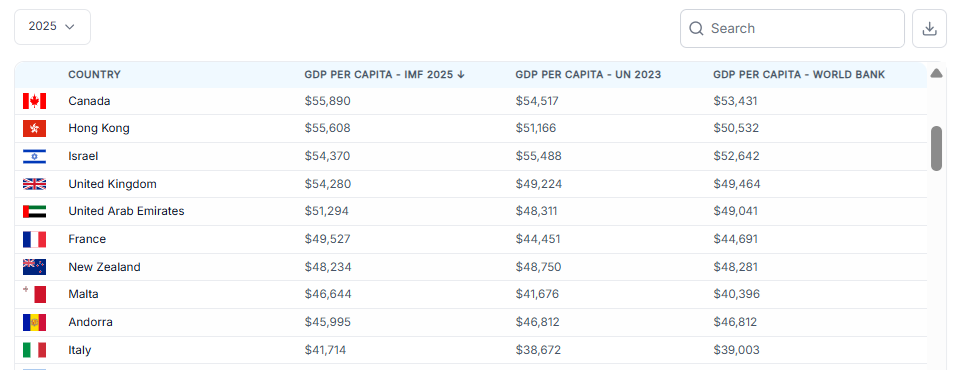Sort by the Country column header

pyautogui.click(x=94, y=74)
